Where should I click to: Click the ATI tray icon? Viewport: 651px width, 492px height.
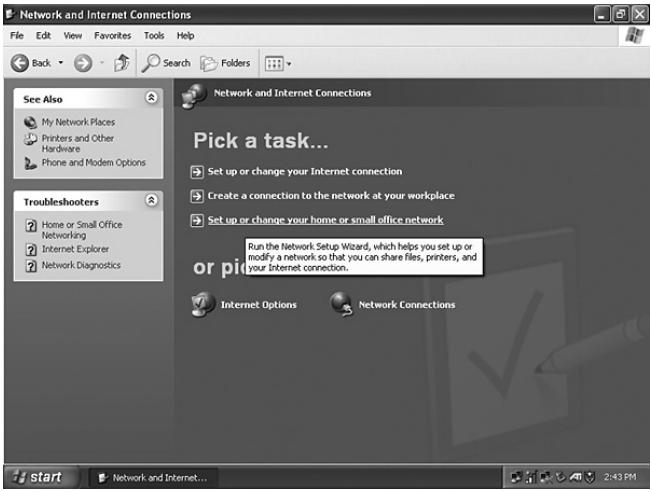(x=575, y=477)
